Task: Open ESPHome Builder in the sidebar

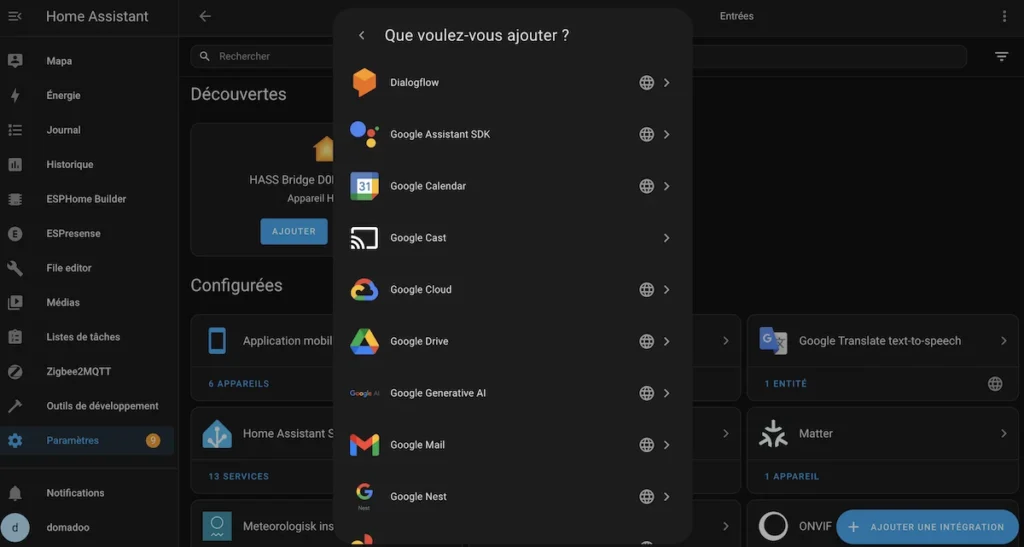Action: (87, 199)
